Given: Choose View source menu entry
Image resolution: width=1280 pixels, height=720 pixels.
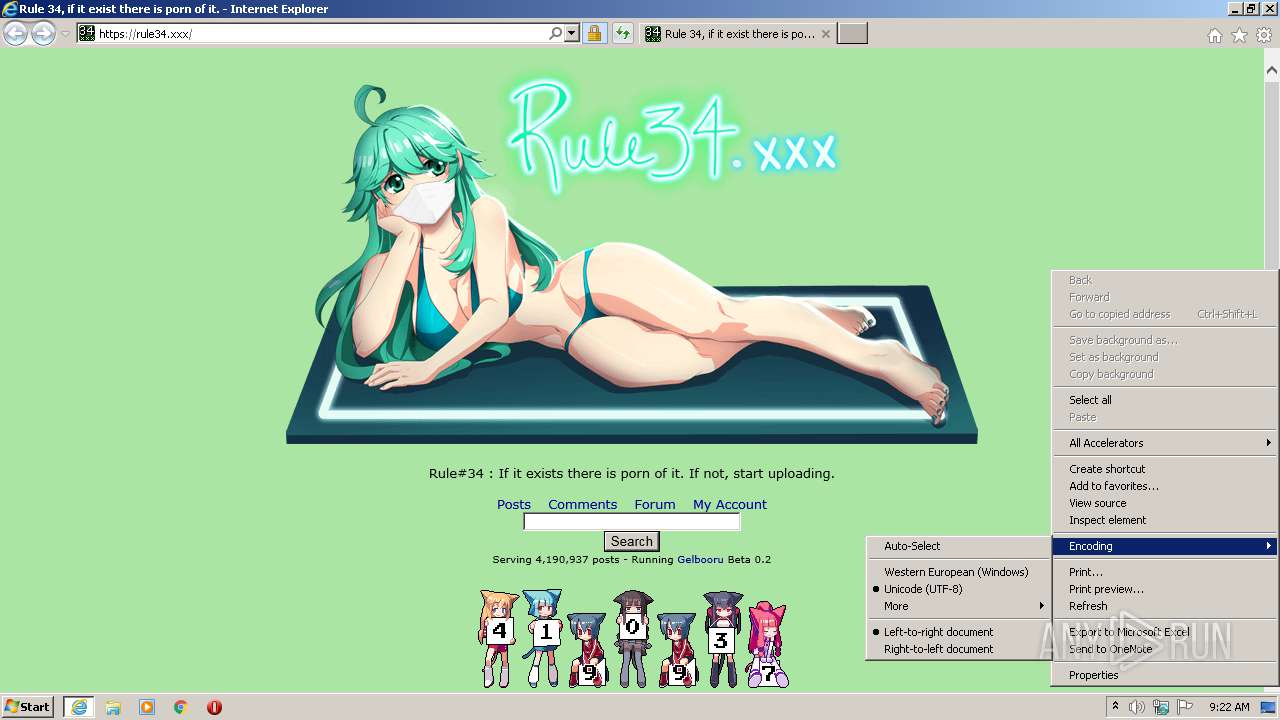Looking at the screenshot, I should [x=1165, y=503].
